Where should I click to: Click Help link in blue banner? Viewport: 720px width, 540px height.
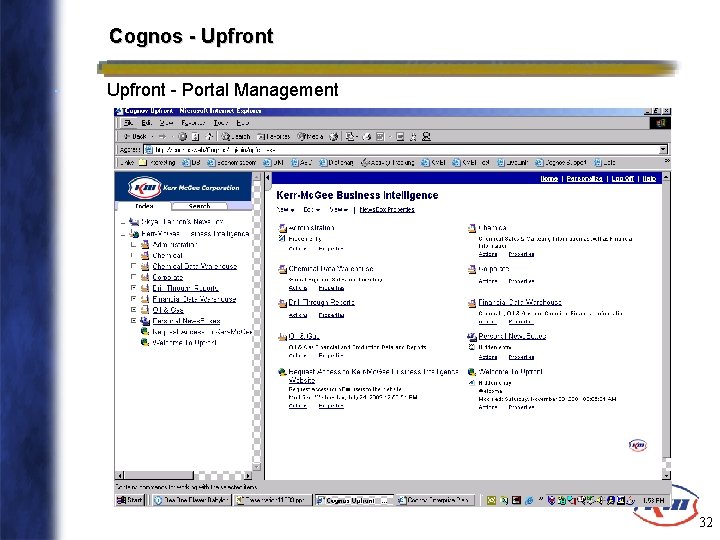(x=649, y=179)
